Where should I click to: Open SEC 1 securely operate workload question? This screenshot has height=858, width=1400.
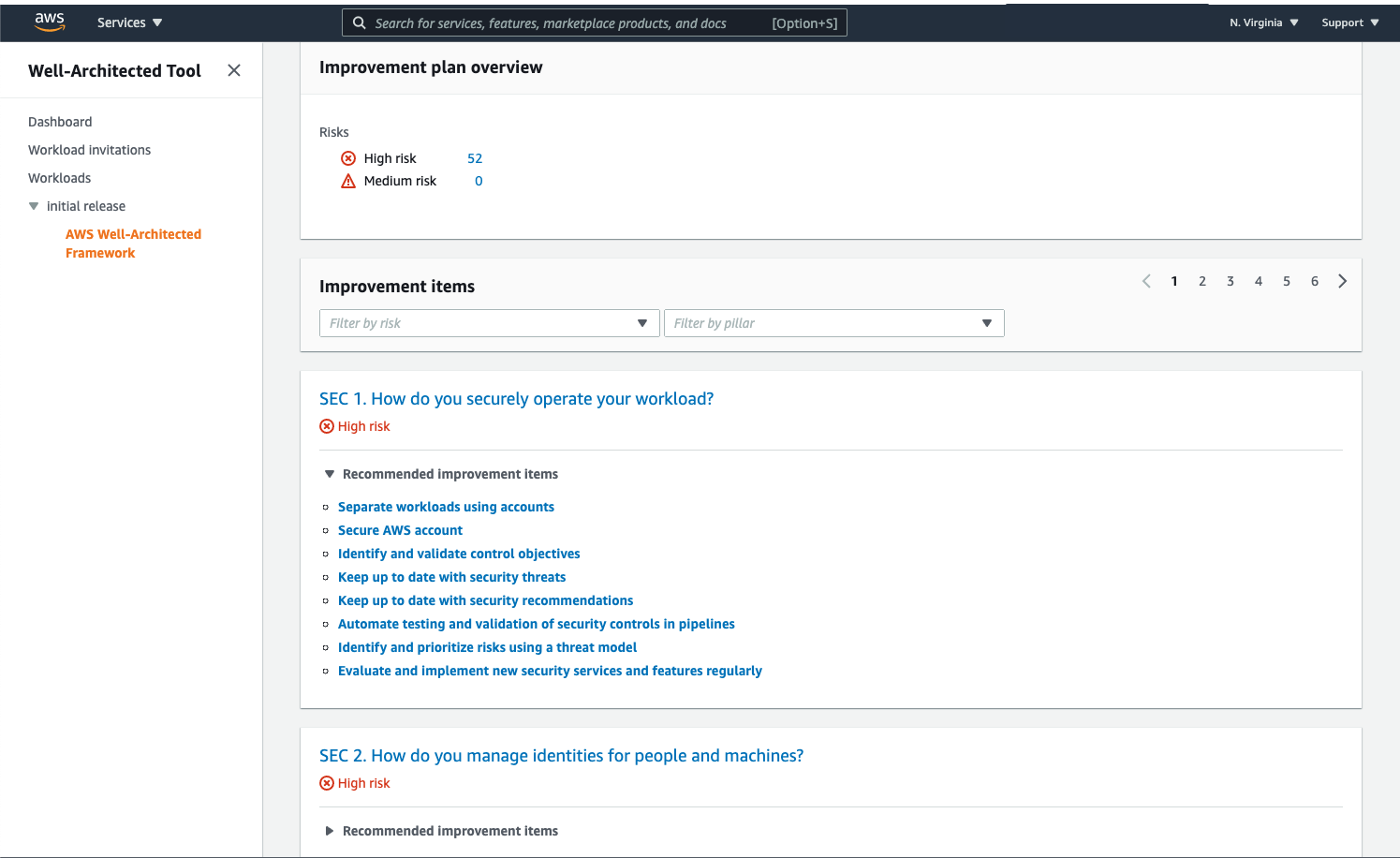[516, 399]
